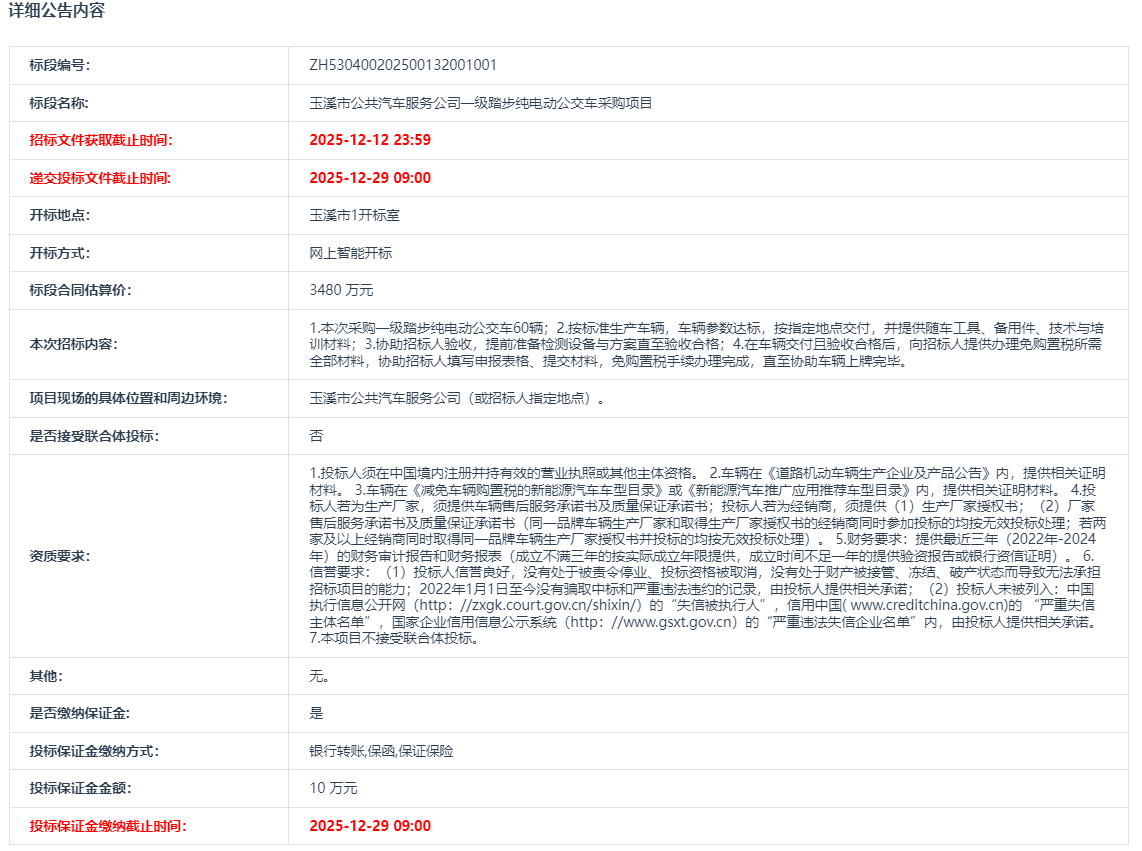Click the 是否缴纳保证金 label
Viewport: 1142px width, 851px height.
tap(80, 713)
